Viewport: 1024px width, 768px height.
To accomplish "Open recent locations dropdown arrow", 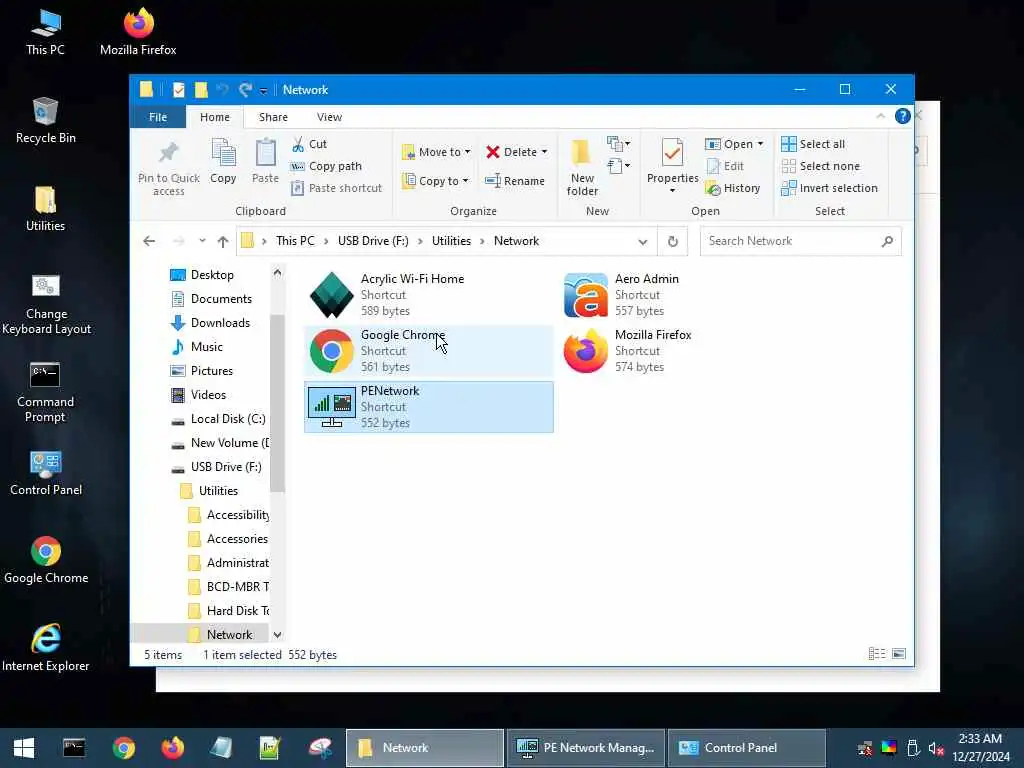I will click(x=202, y=241).
